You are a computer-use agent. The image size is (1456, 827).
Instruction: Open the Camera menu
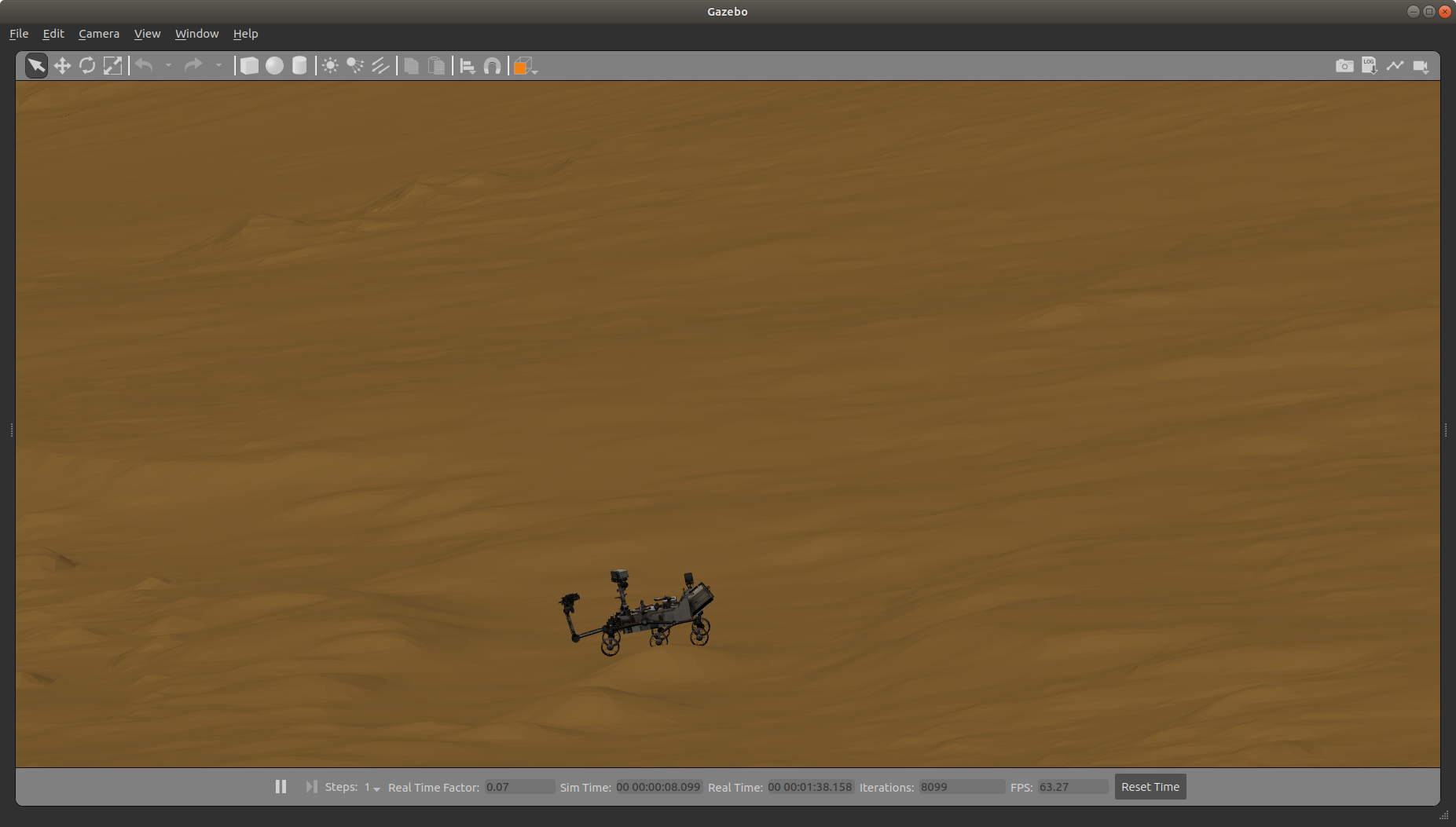[99, 34]
